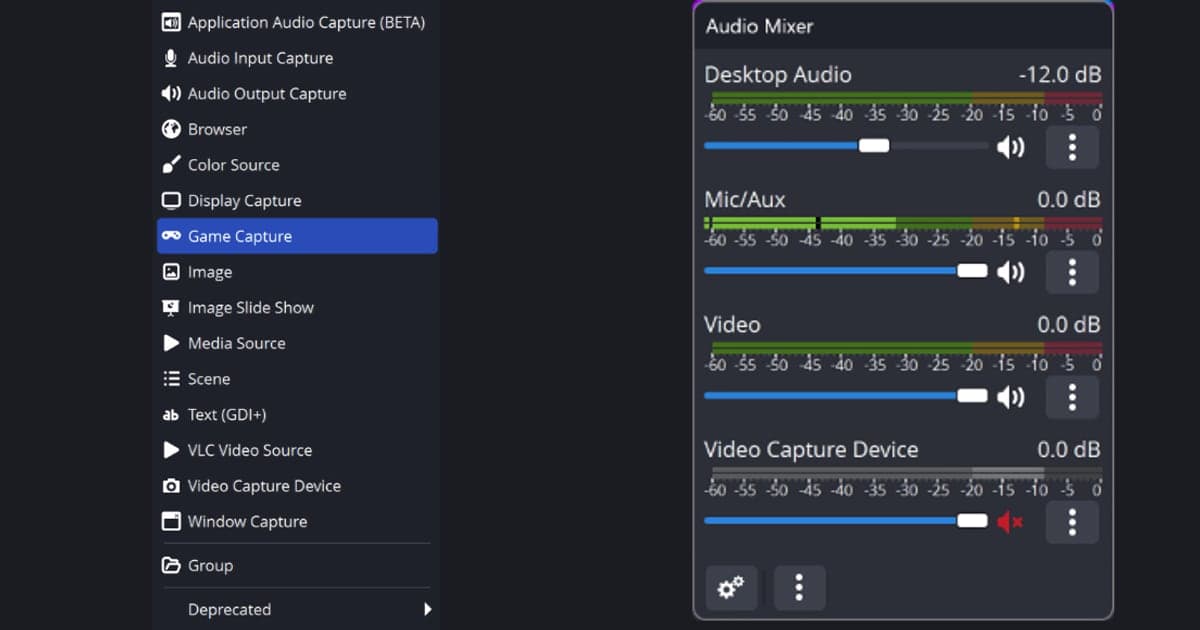This screenshot has width=1200, height=630.
Task: Open Desktop Audio three-dot options menu
Action: [x=1072, y=148]
